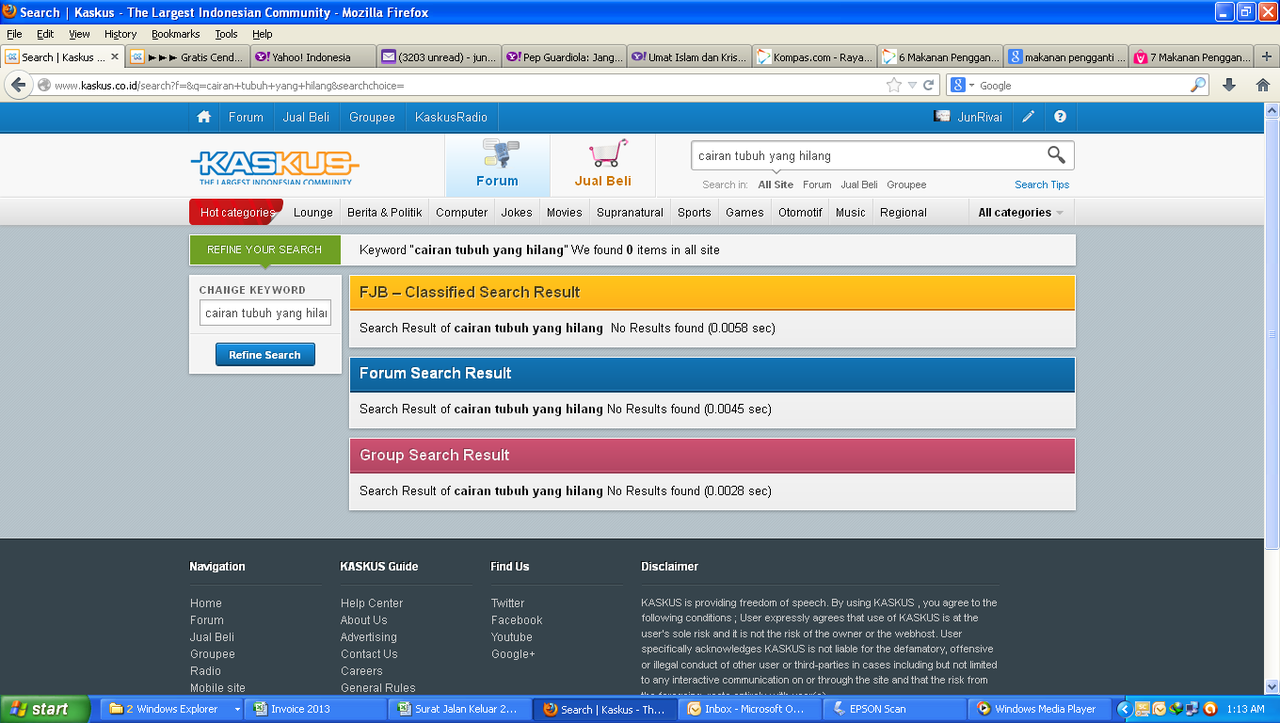Expand the Windows Explorer taskbar group arrow
The height and width of the screenshot is (723, 1280).
click(238, 709)
